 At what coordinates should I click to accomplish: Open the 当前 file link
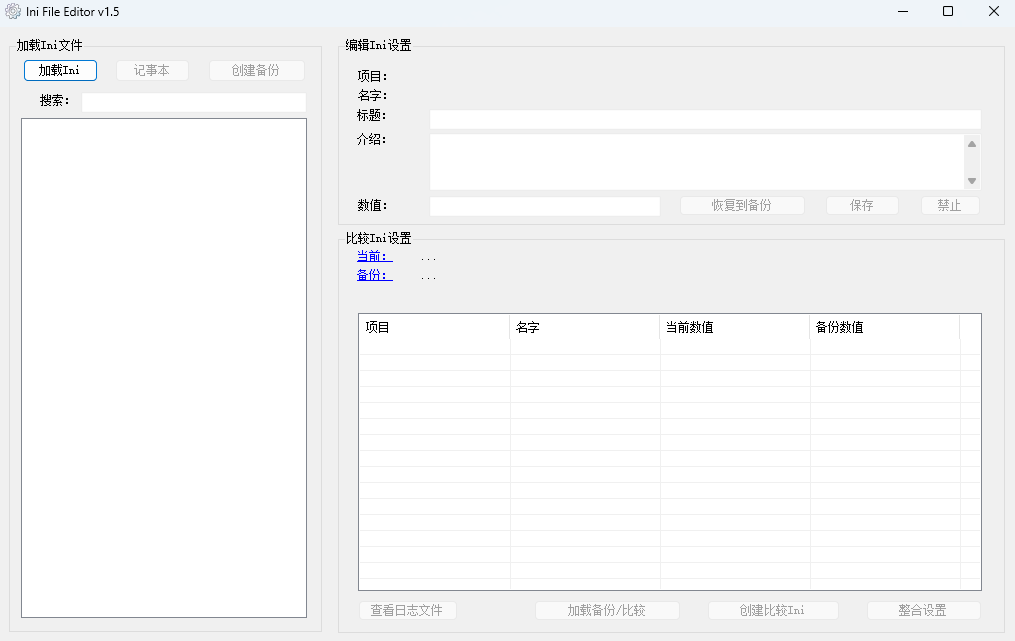(x=374, y=256)
